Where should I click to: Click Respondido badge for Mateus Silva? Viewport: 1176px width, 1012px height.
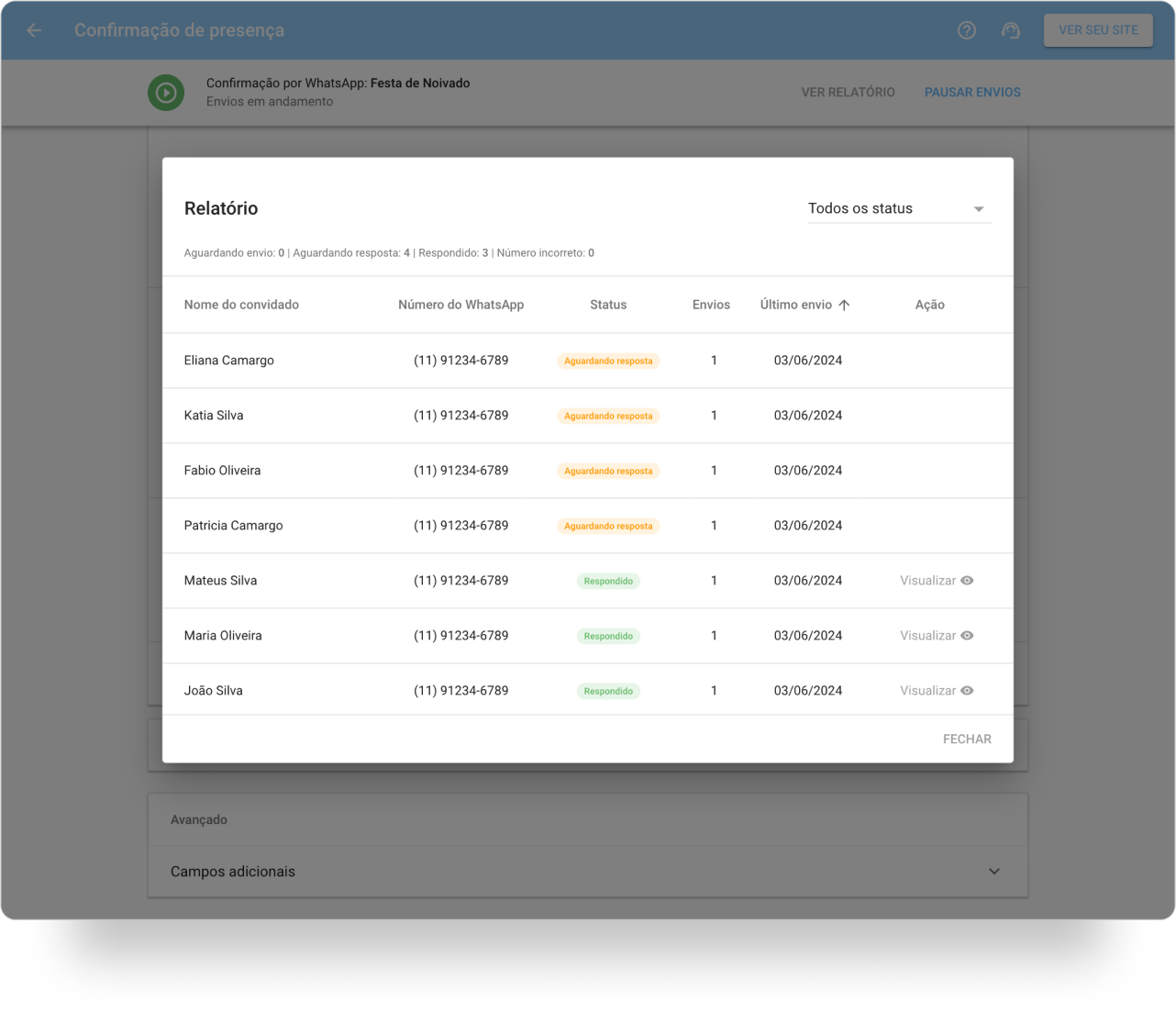click(608, 581)
